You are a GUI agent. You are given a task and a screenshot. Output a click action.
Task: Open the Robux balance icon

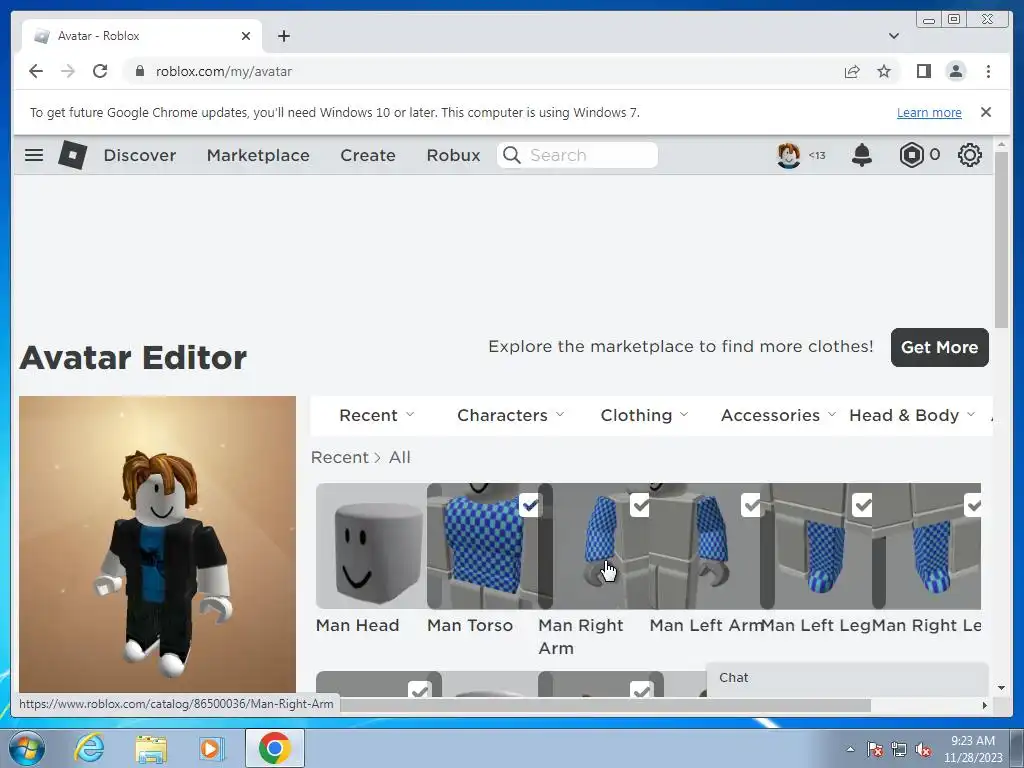pos(912,155)
